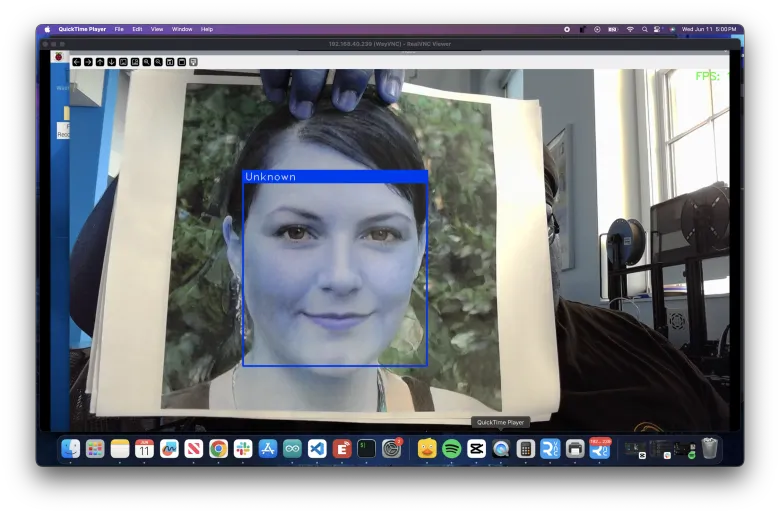
Task: Open Google Chrome from the dock
Action: [218, 449]
